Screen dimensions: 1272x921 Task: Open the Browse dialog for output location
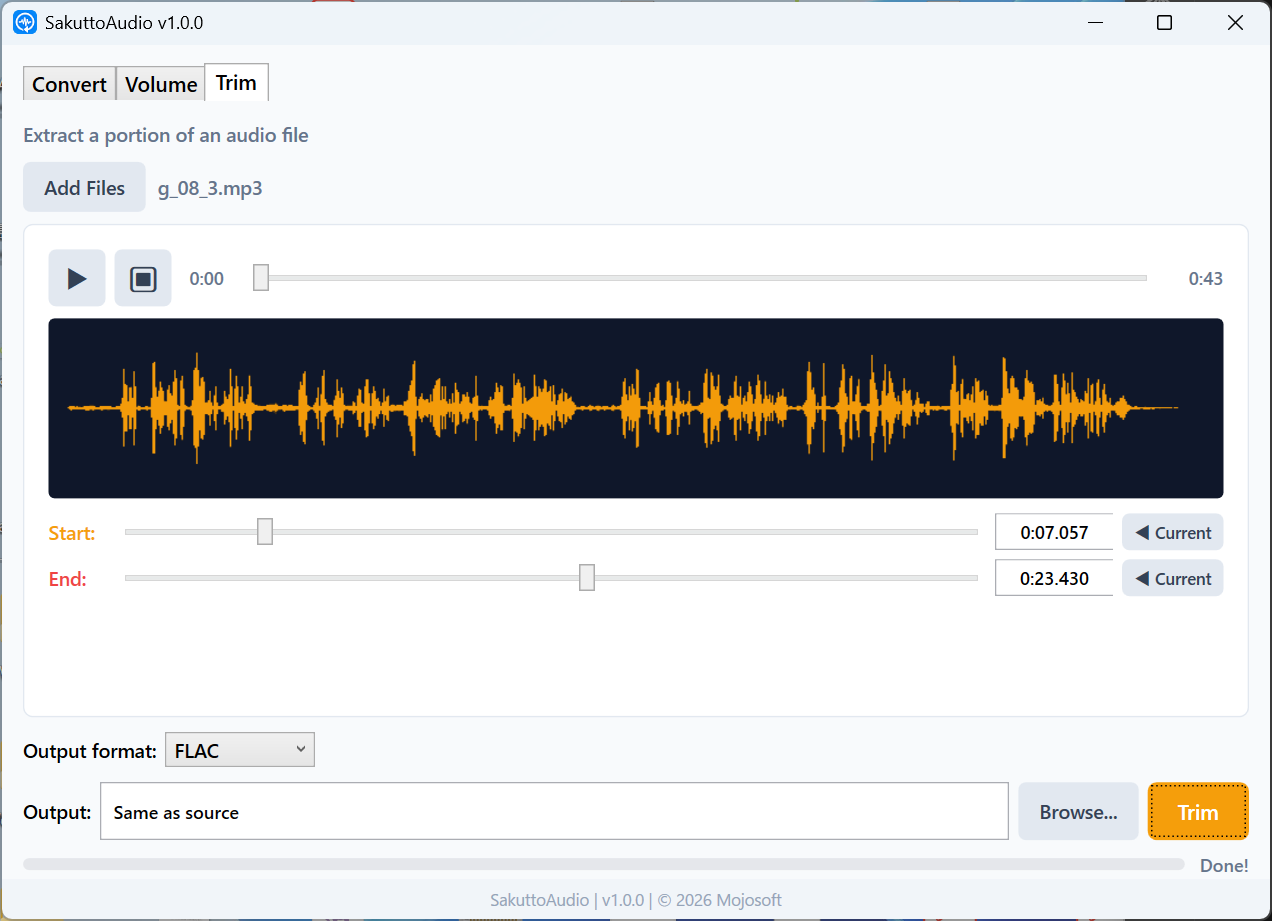tap(1078, 811)
